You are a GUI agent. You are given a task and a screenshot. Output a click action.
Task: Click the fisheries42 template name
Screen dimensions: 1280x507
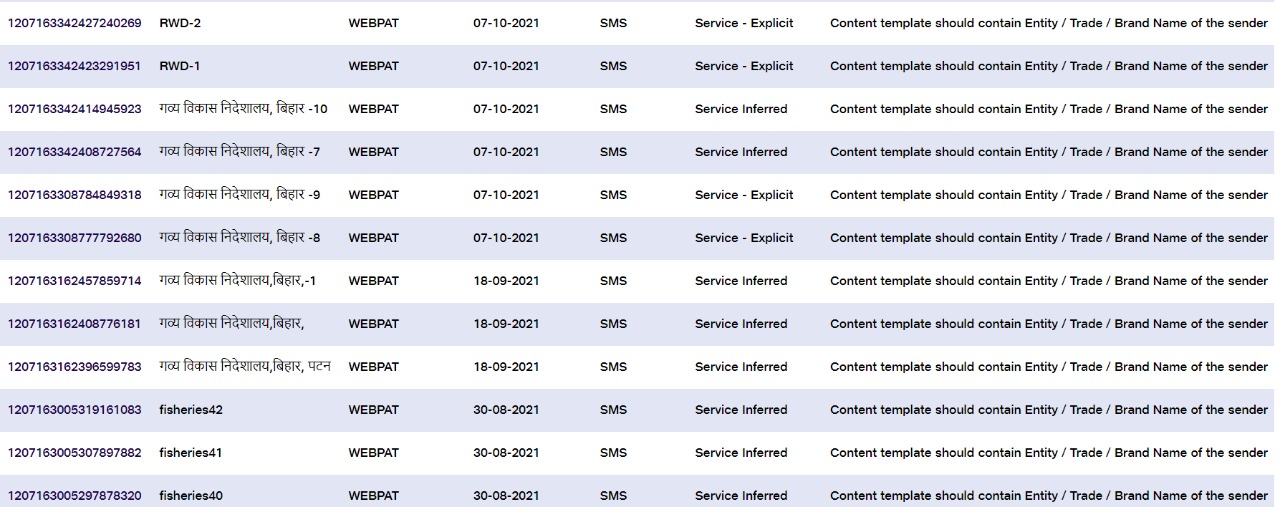191,410
